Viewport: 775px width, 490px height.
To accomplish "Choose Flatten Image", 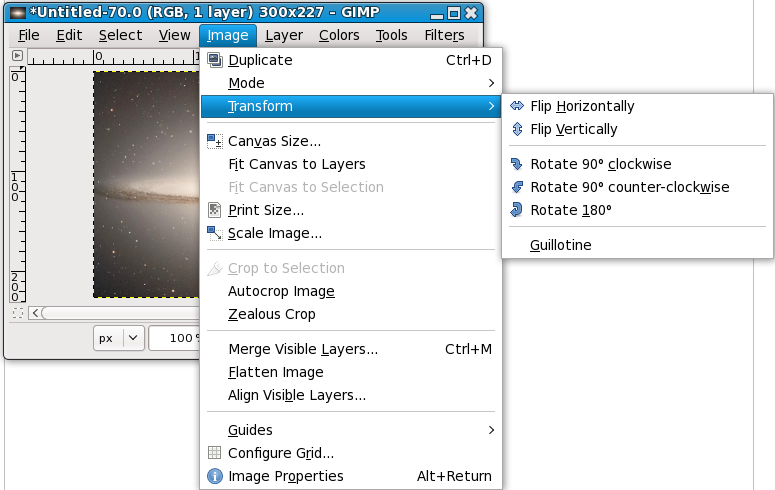I will 276,372.
